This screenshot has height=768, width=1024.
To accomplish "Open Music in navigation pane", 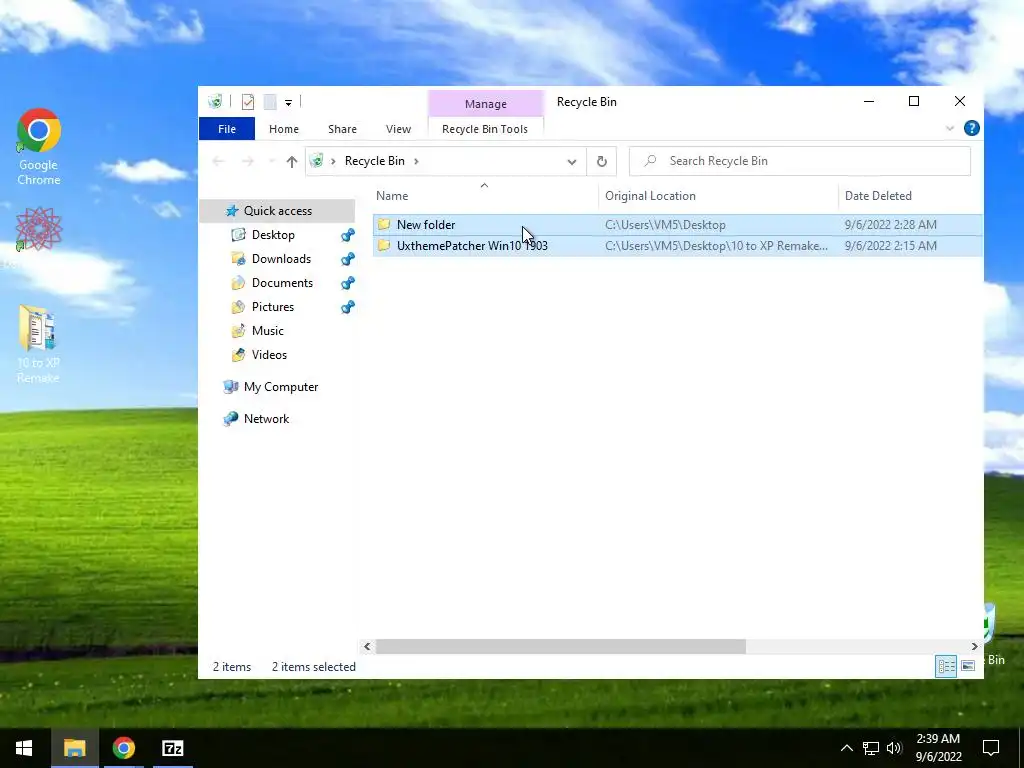I will tap(267, 331).
